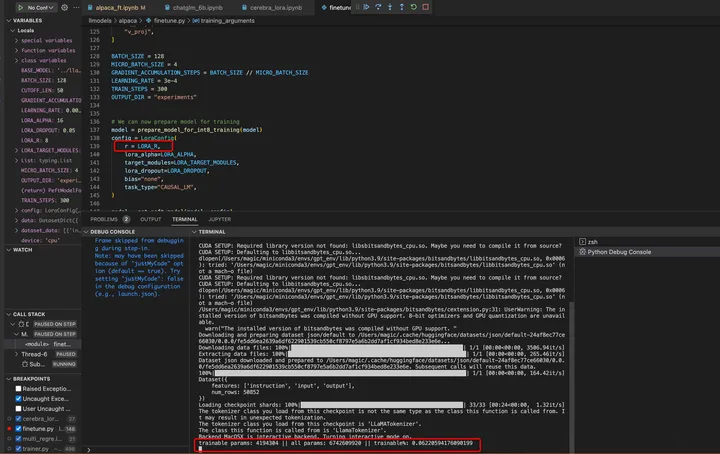The image size is (720, 454).
Task: Click code line 139 with r = LORA_R
Action: click(x=147, y=146)
